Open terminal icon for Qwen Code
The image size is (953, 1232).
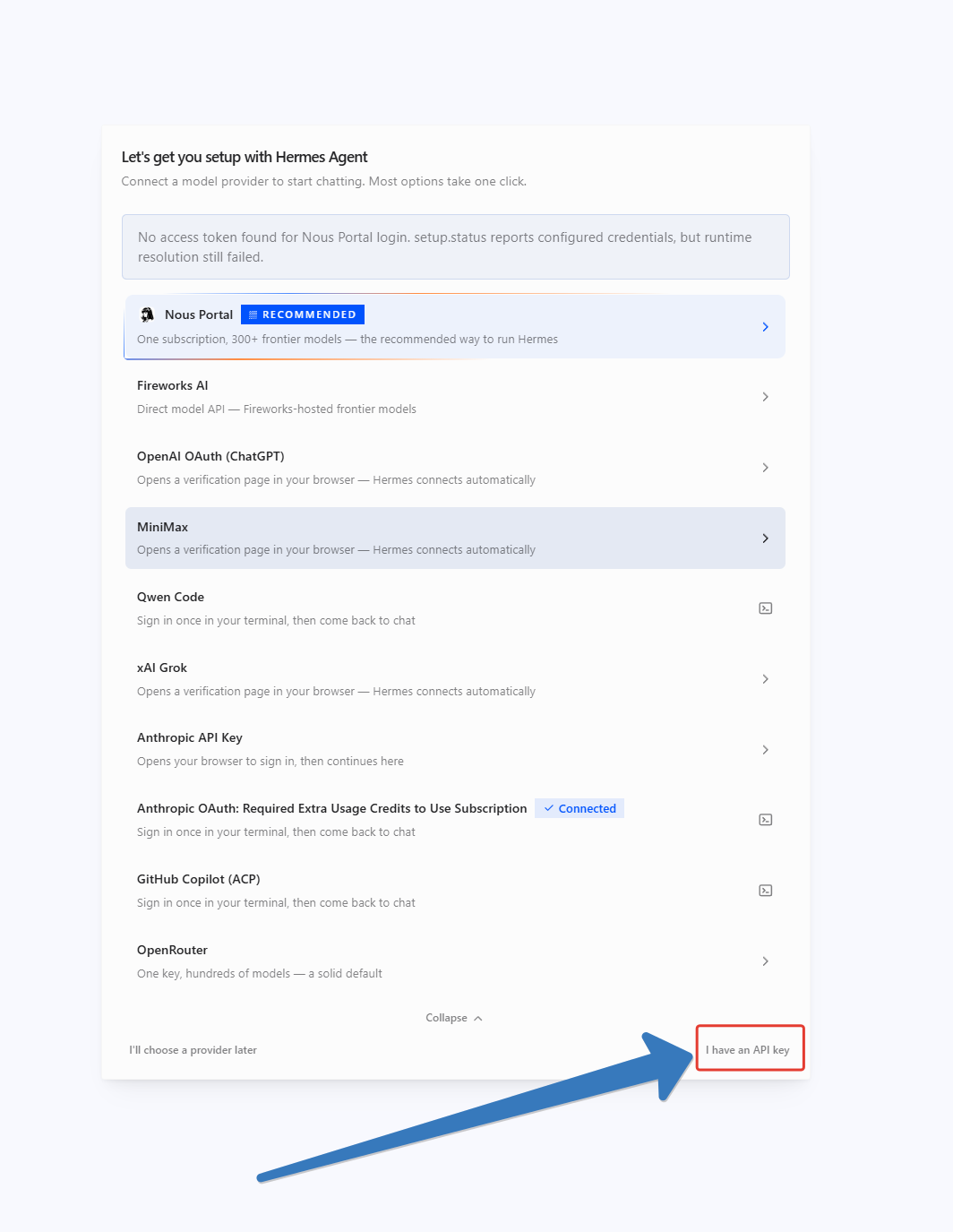coord(766,608)
